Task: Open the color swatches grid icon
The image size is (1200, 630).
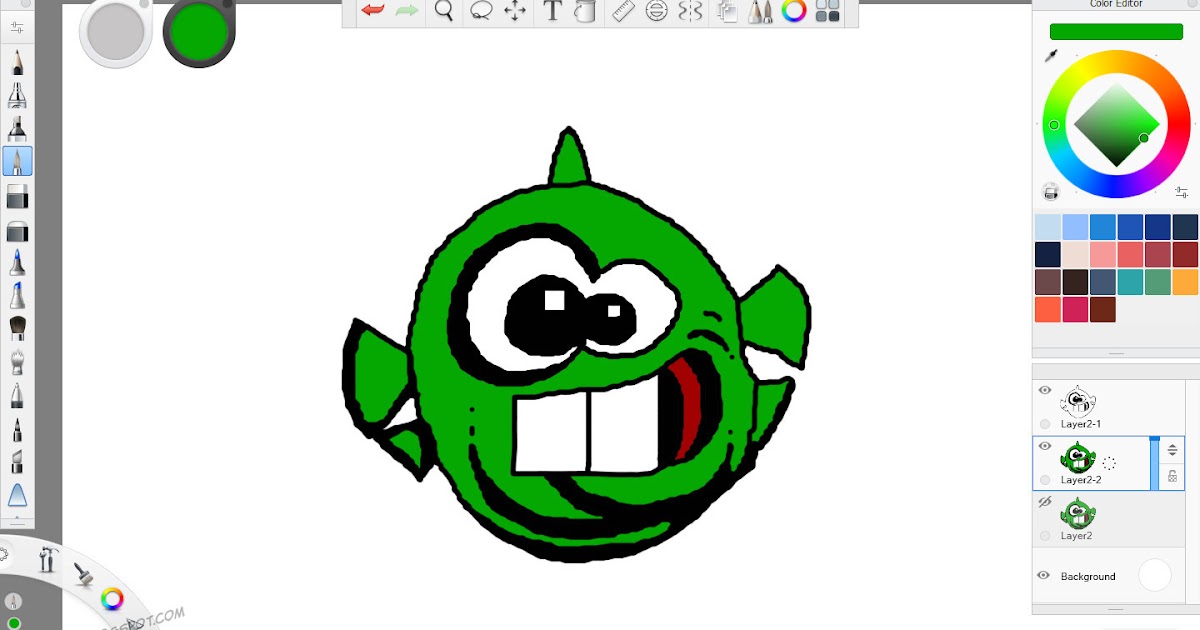Action: (827, 11)
